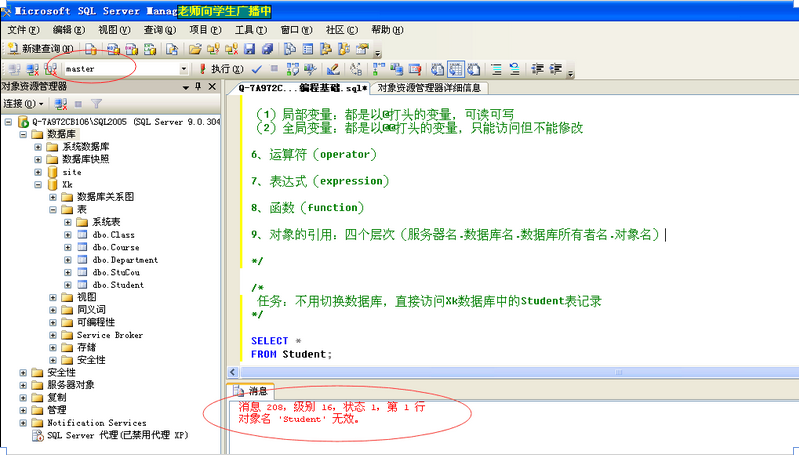
Task: Open the View (视图) menu
Action: click(x=114, y=30)
